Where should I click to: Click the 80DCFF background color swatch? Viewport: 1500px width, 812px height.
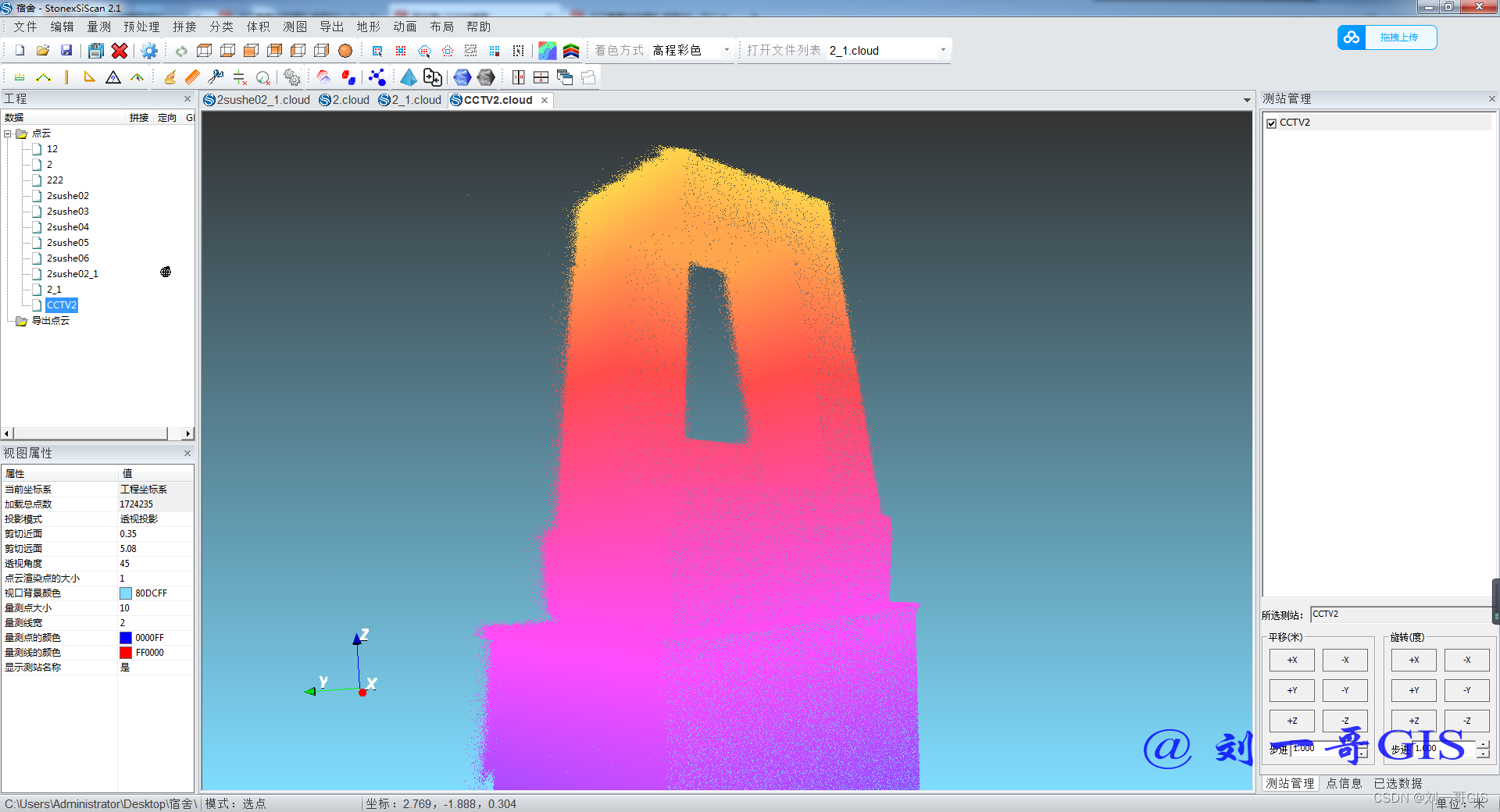pos(126,593)
